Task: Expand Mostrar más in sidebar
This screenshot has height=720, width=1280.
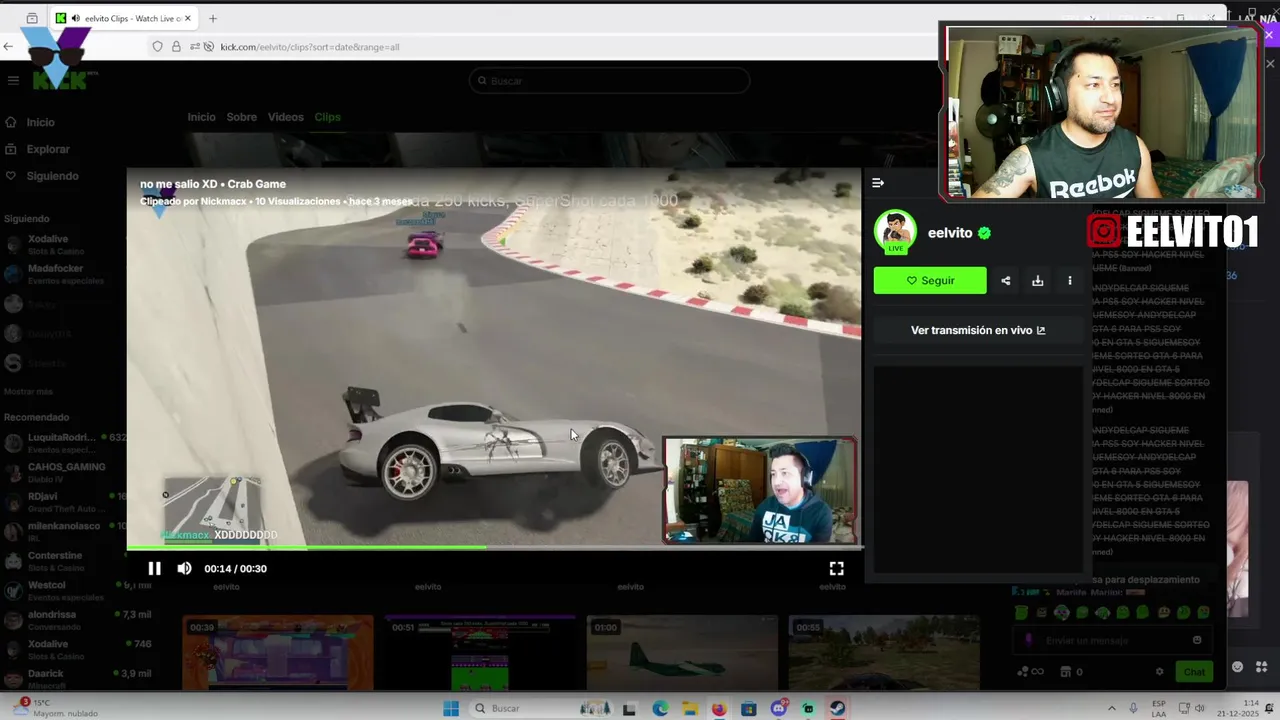Action: click(28, 391)
